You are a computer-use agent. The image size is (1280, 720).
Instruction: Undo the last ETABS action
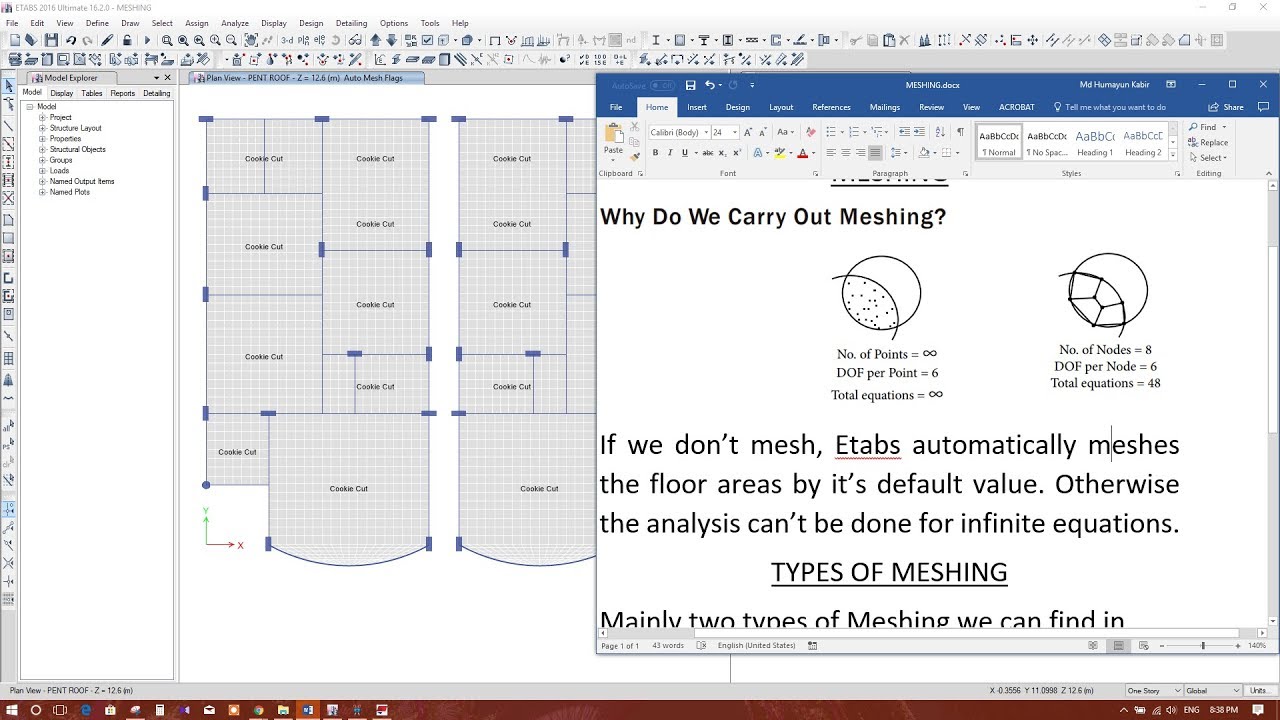(70, 41)
